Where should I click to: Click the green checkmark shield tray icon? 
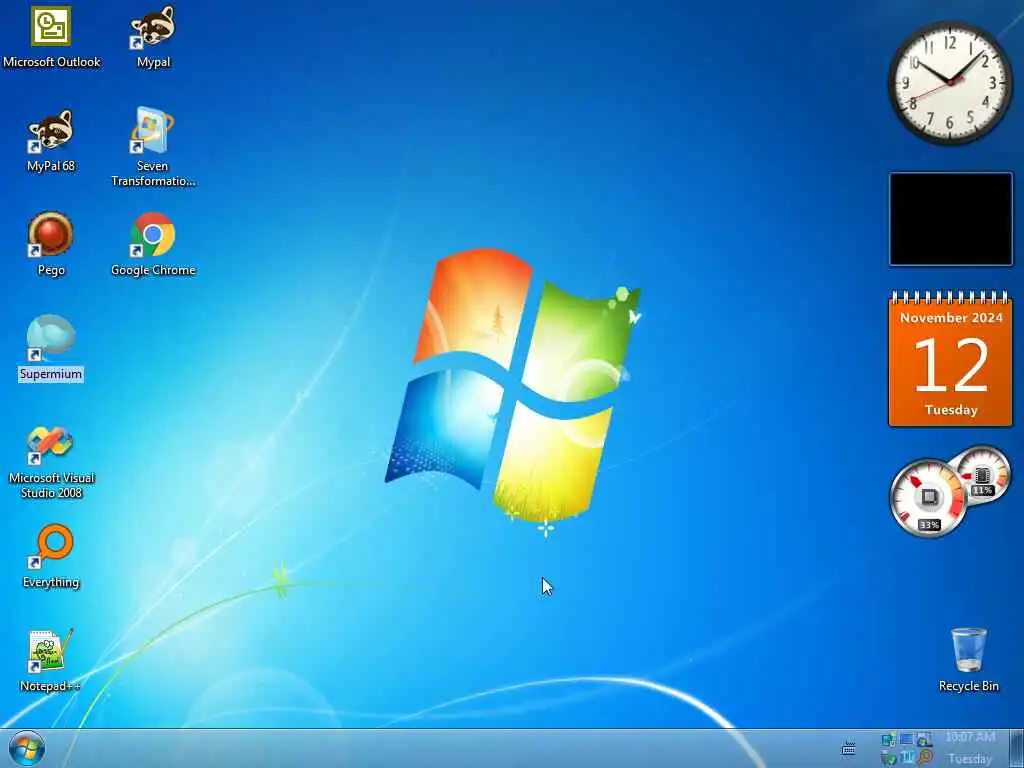point(889,758)
